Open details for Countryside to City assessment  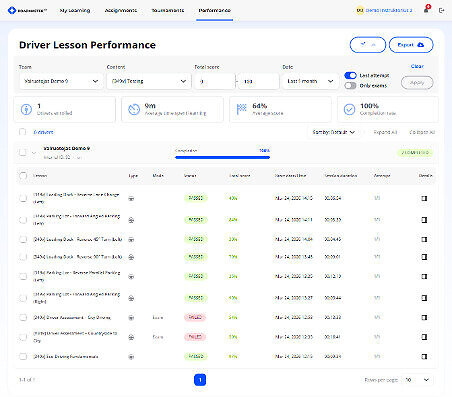[x=424, y=337]
